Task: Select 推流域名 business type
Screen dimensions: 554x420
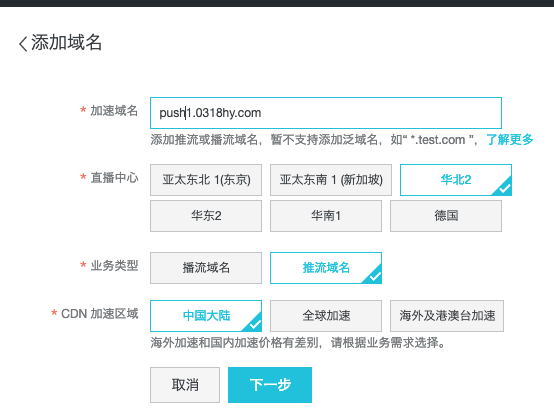Action: click(326, 268)
